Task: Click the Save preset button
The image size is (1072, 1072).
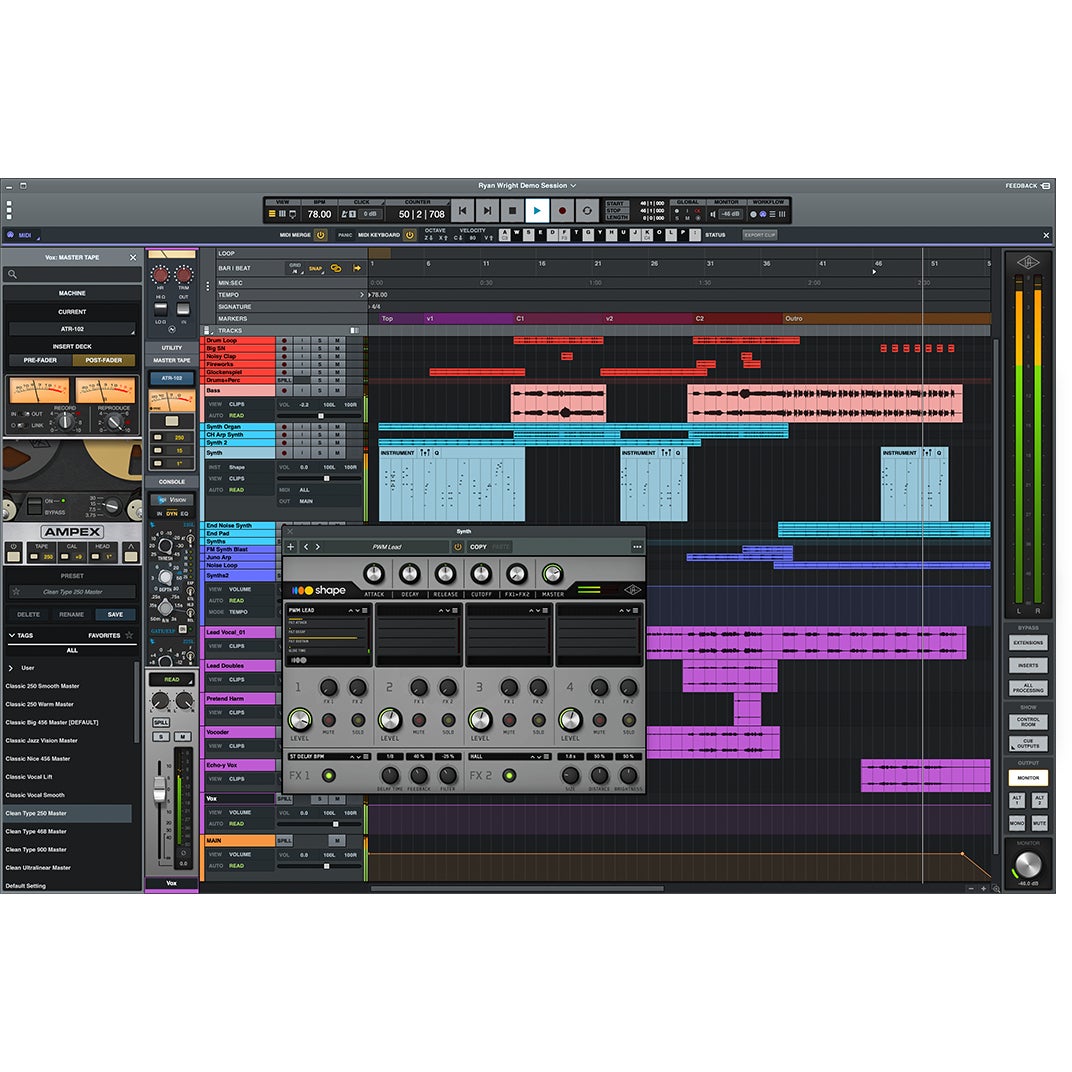Action: tap(115, 615)
